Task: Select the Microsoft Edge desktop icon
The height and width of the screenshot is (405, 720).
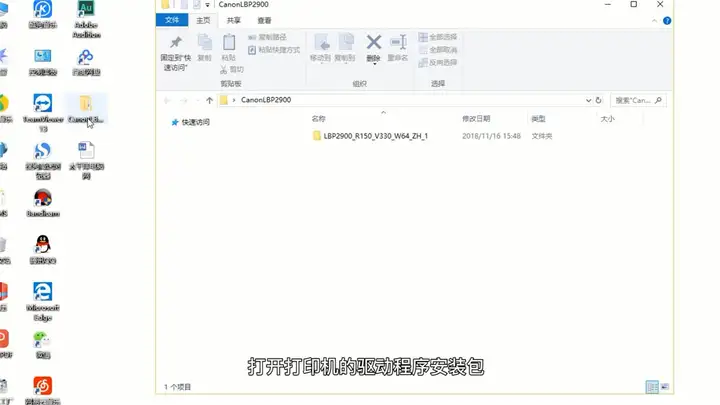Action: [x=43, y=302]
